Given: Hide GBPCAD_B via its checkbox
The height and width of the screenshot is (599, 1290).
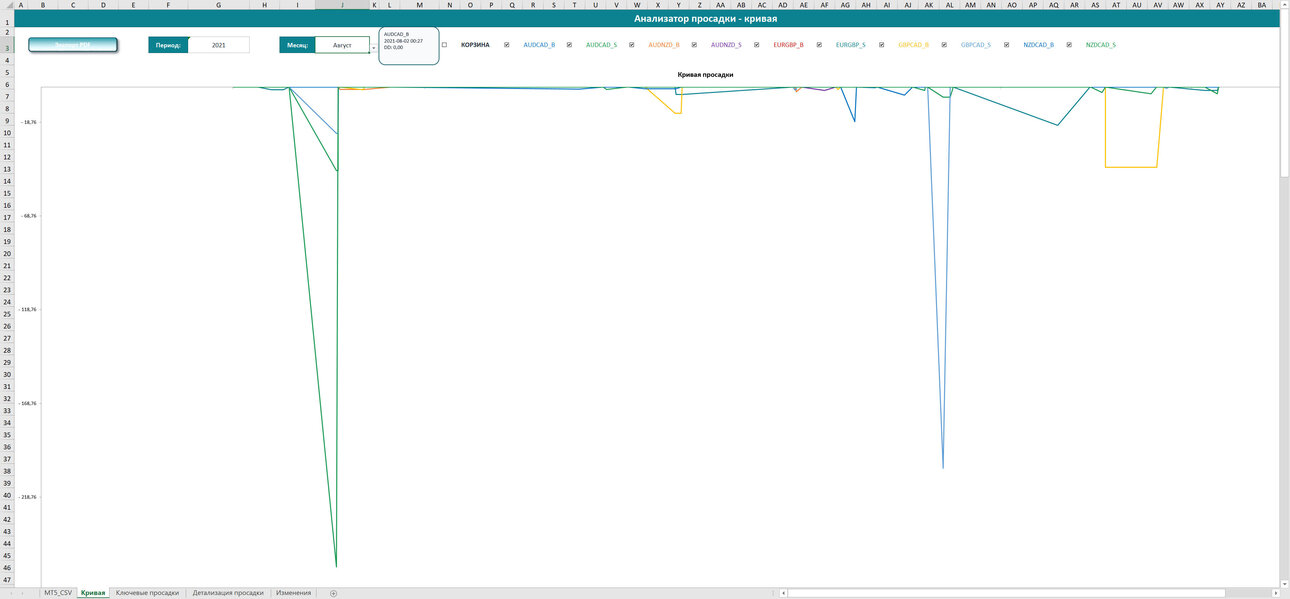Looking at the screenshot, I should pos(882,45).
